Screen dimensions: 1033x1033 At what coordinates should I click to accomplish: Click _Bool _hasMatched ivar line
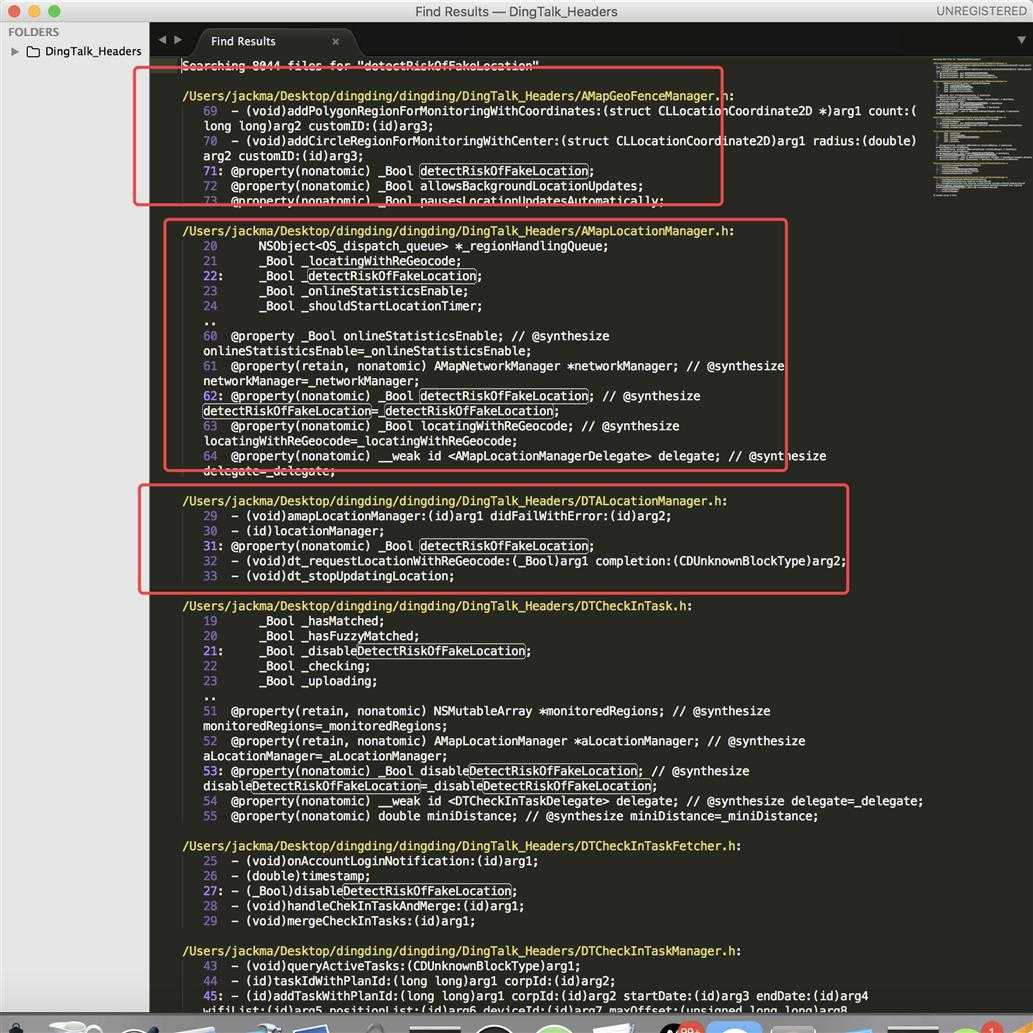[294, 621]
